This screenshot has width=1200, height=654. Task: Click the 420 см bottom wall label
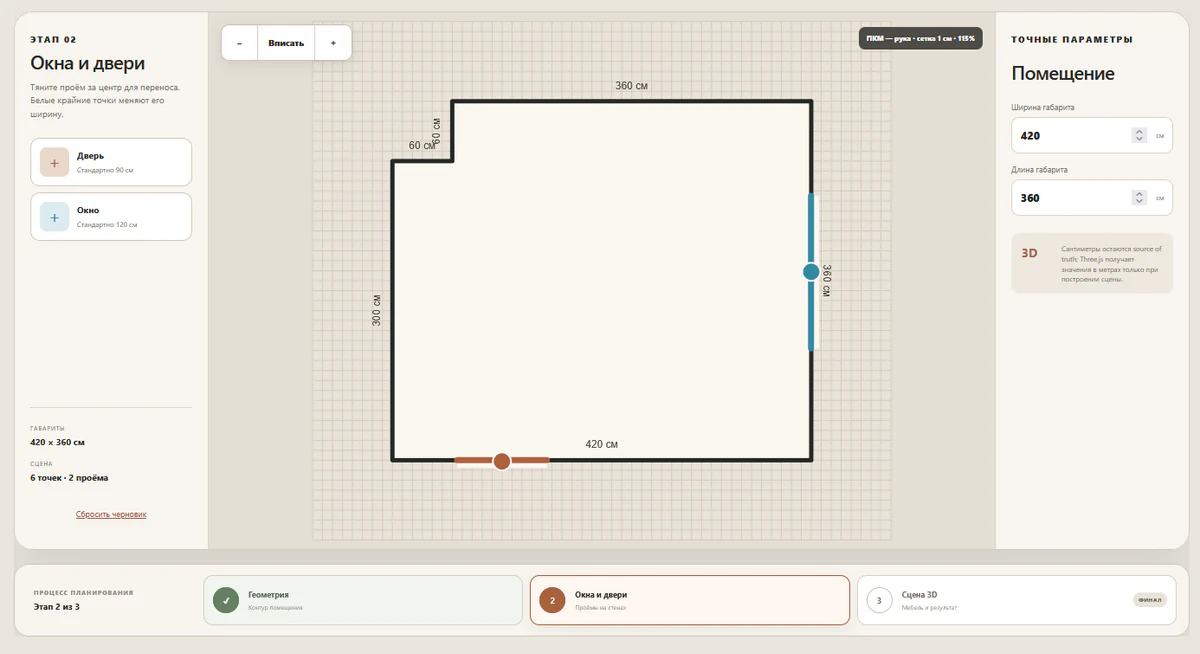[601, 444]
